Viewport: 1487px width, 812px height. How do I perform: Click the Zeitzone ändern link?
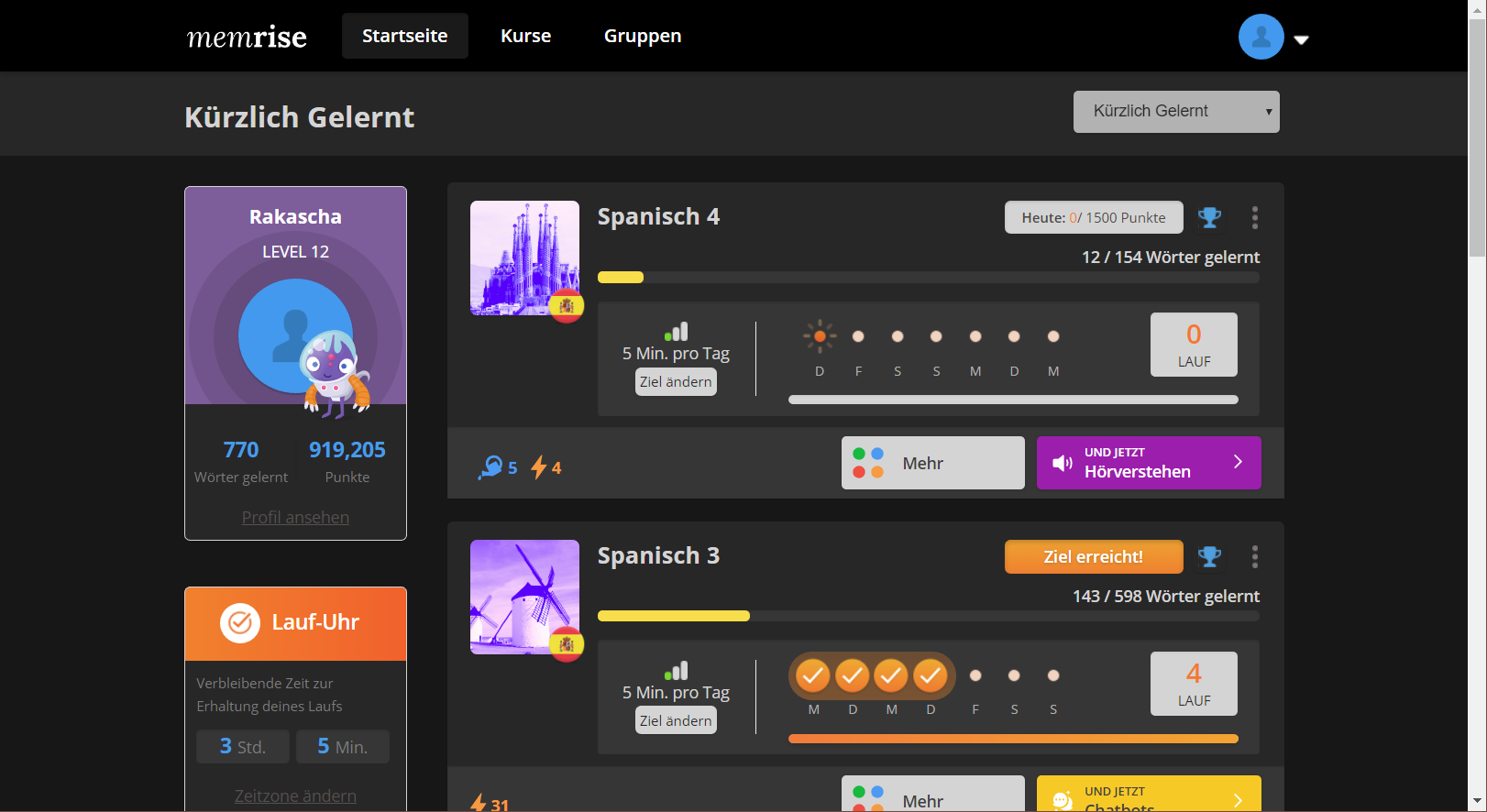pos(295,796)
